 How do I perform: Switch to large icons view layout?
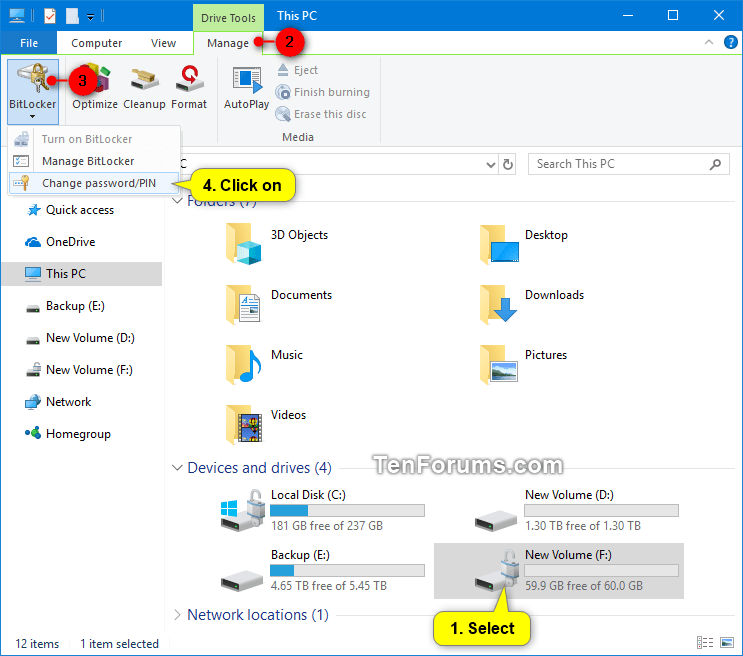(x=727, y=643)
